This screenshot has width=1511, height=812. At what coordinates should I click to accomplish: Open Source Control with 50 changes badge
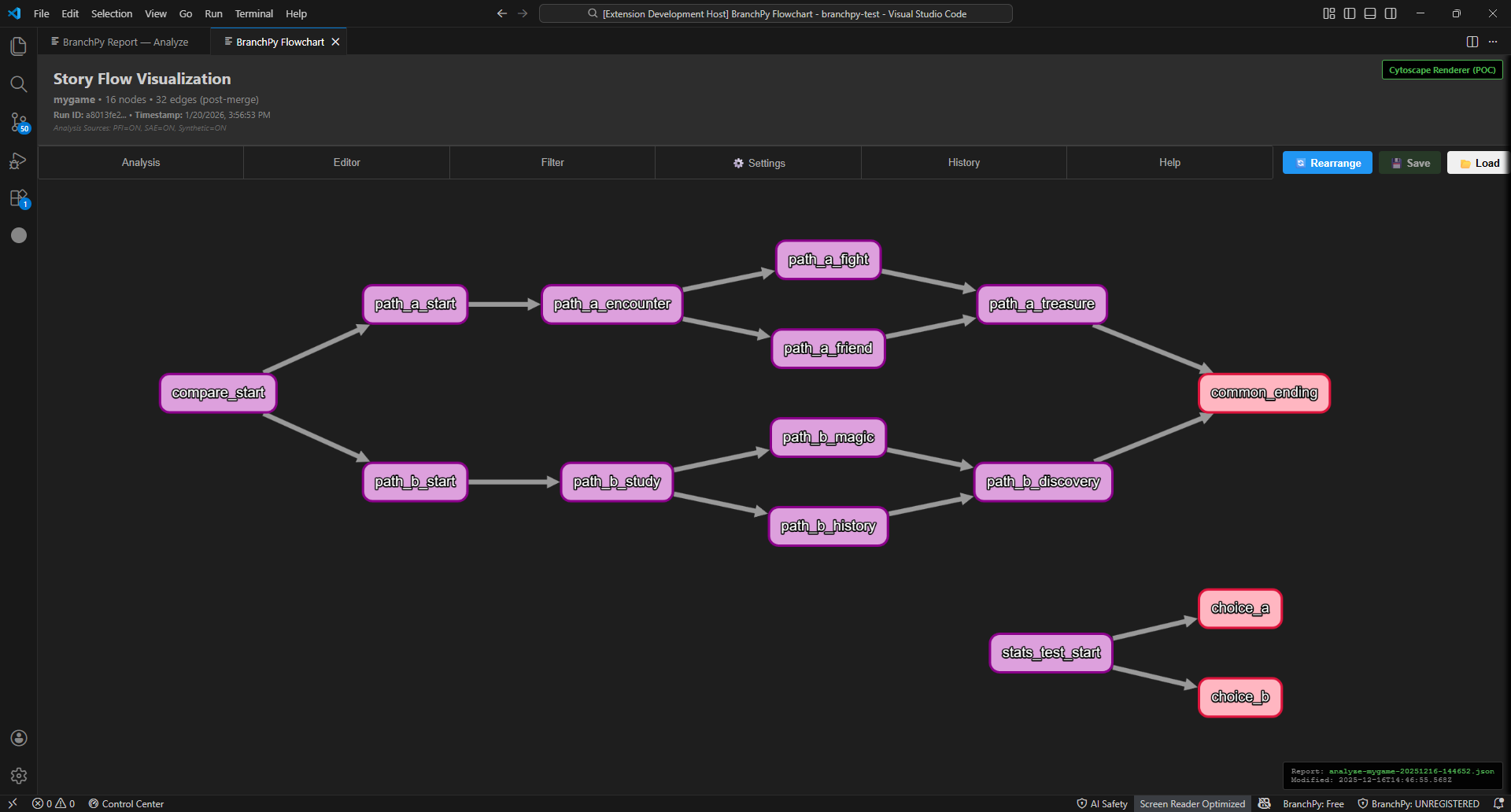pos(19,122)
